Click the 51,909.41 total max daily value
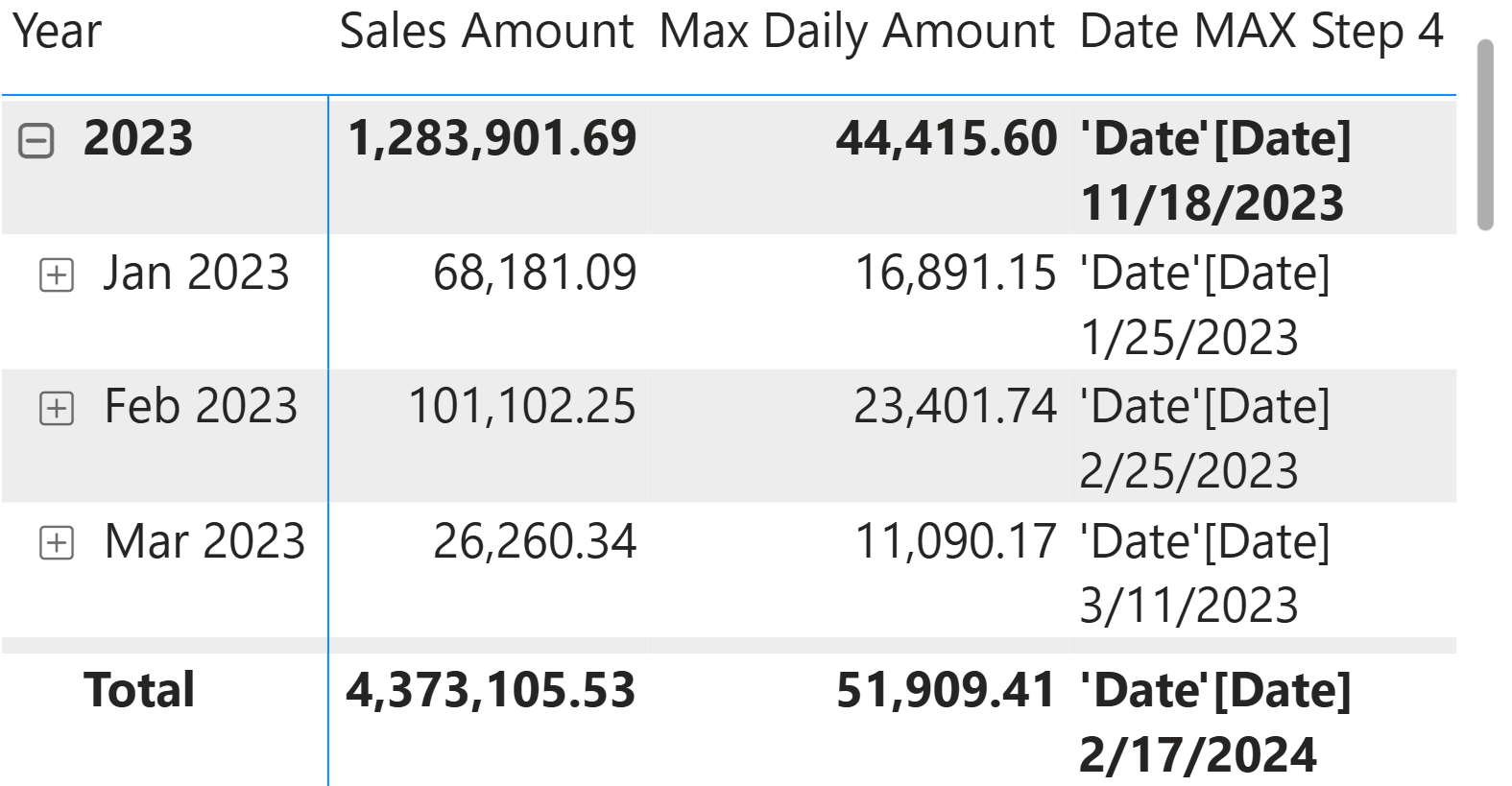Viewport: 1512px width, 786px height. pyautogui.click(x=946, y=690)
